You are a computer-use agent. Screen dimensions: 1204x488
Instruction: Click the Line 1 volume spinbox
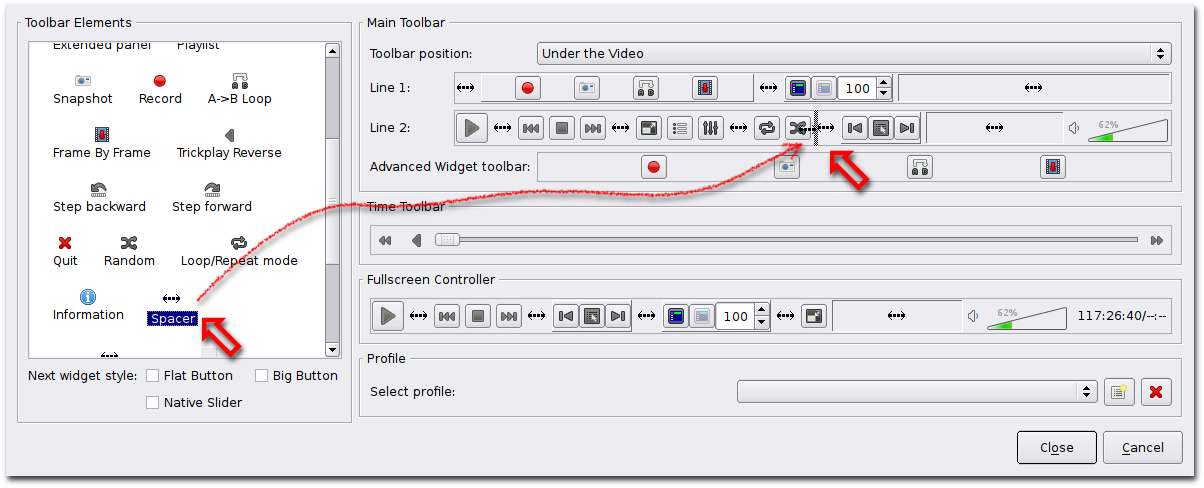point(857,88)
